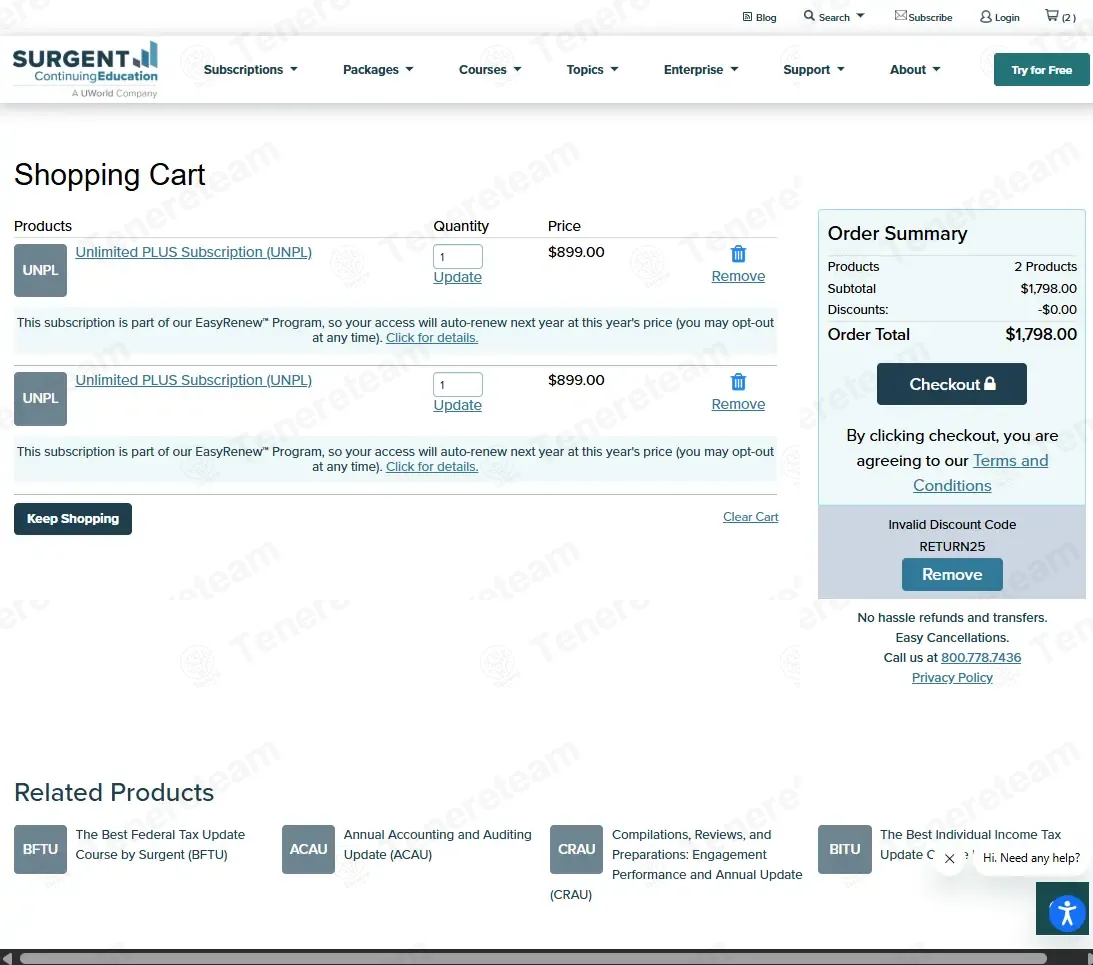Open the 'Hi. Need any help?' chat
The height and width of the screenshot is (965, 1093).
[1031, 858]
